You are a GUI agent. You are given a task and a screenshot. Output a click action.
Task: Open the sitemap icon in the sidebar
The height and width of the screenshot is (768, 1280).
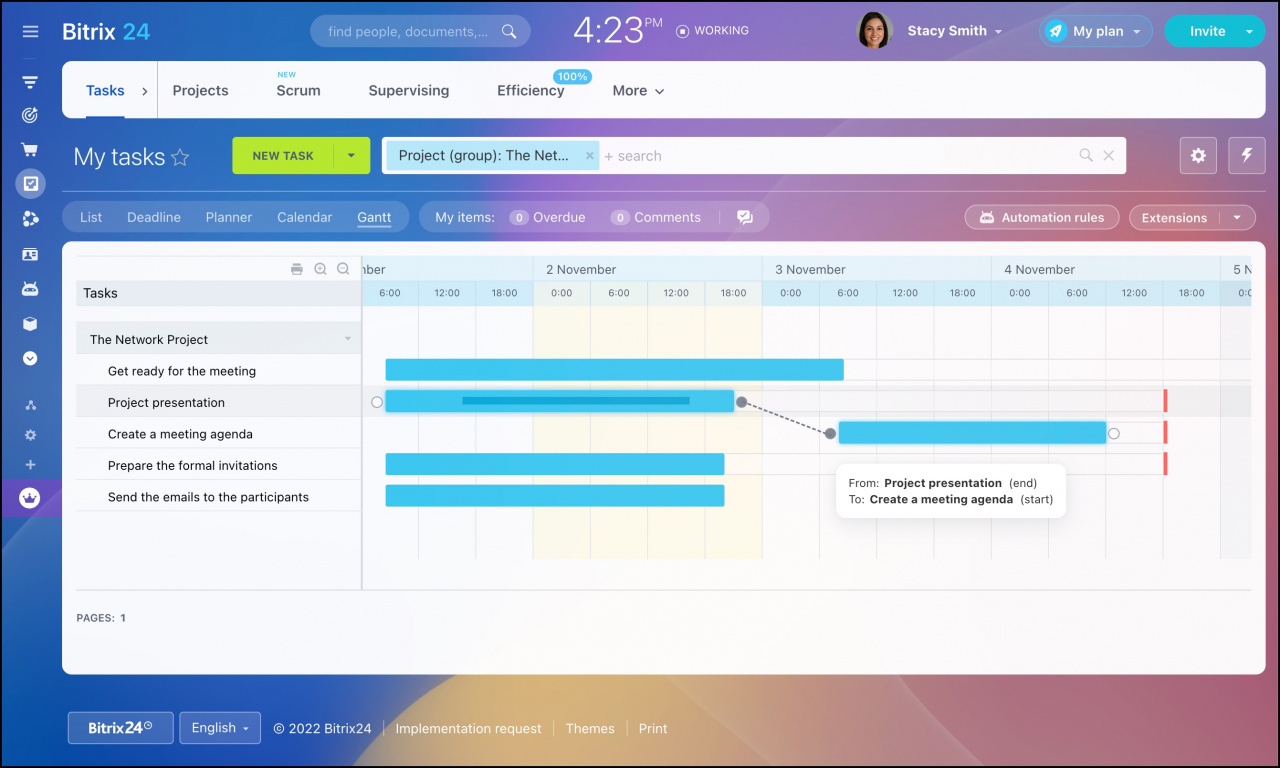click(30, 405)
